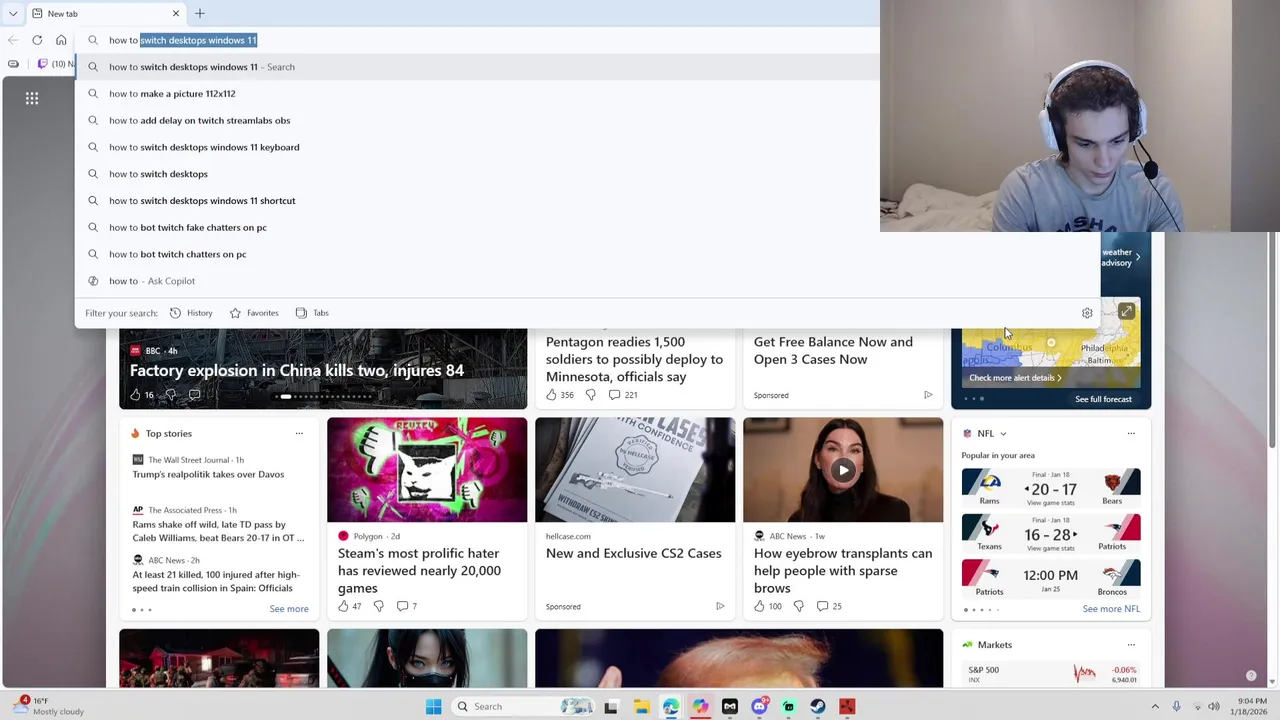Open "Check more alert details" link

coord(1015,378)
